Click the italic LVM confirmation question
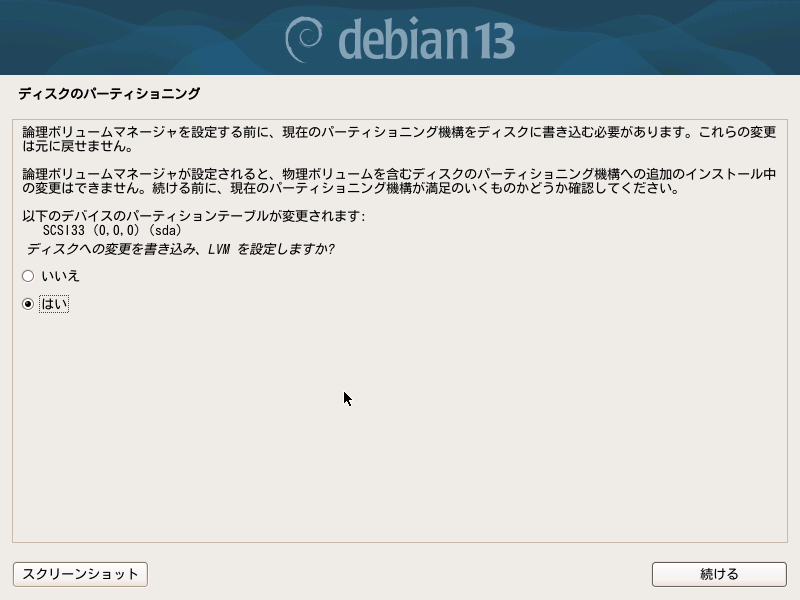The width and height of the screenshot is (800, 600). coord(181,249)
